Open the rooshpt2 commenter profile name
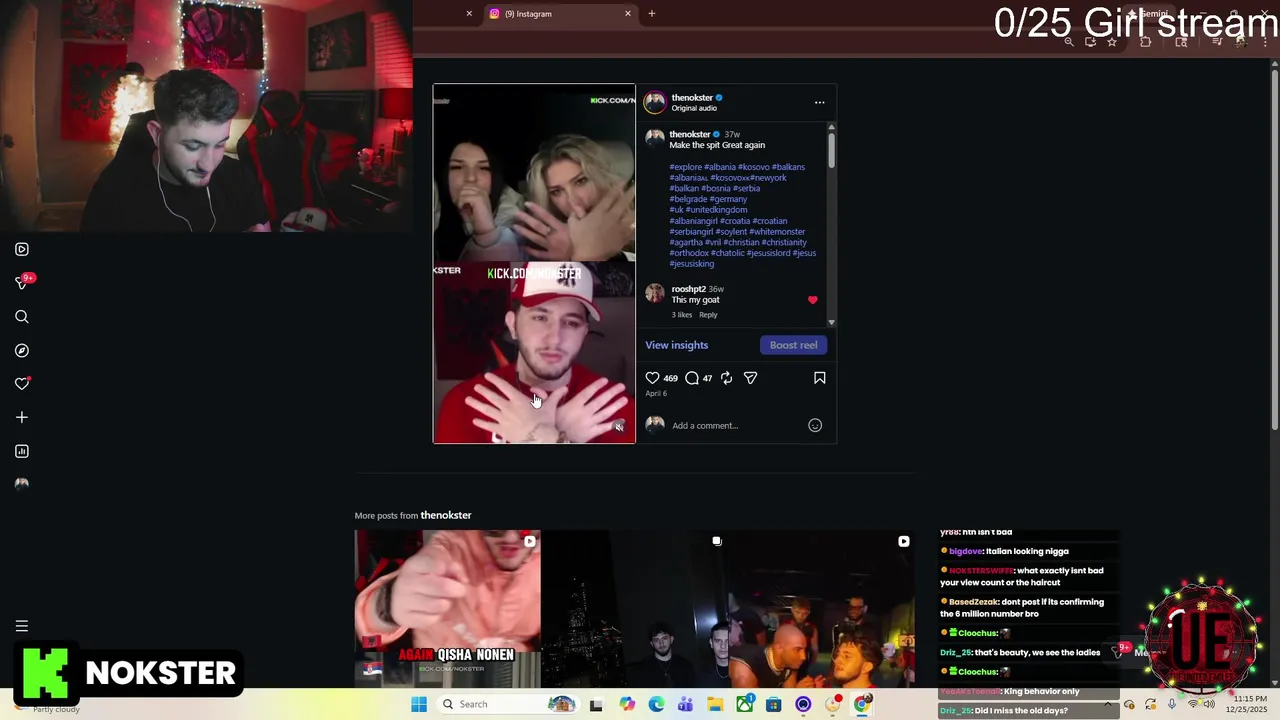 (x=689, y=289)
